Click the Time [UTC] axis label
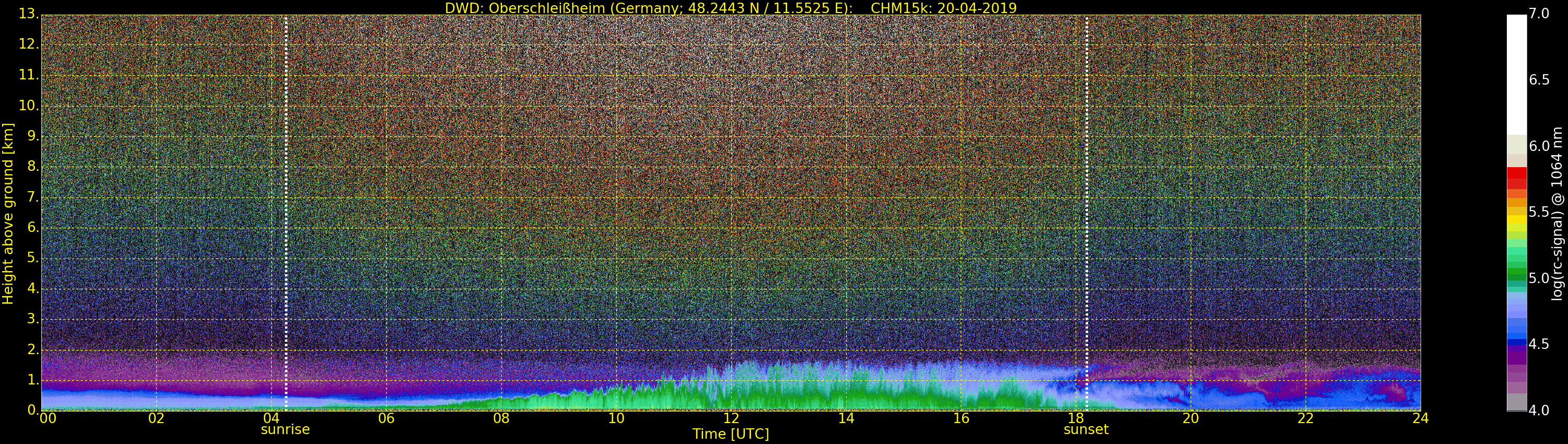The width and height of the screenshot is (1568, 444). click(731, 434)
